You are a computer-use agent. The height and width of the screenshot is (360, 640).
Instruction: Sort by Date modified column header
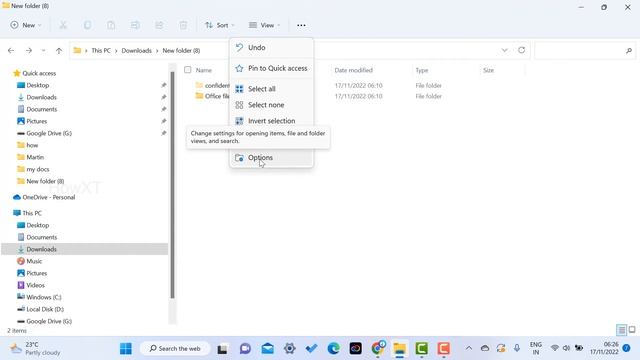click(x=353, y=70)
